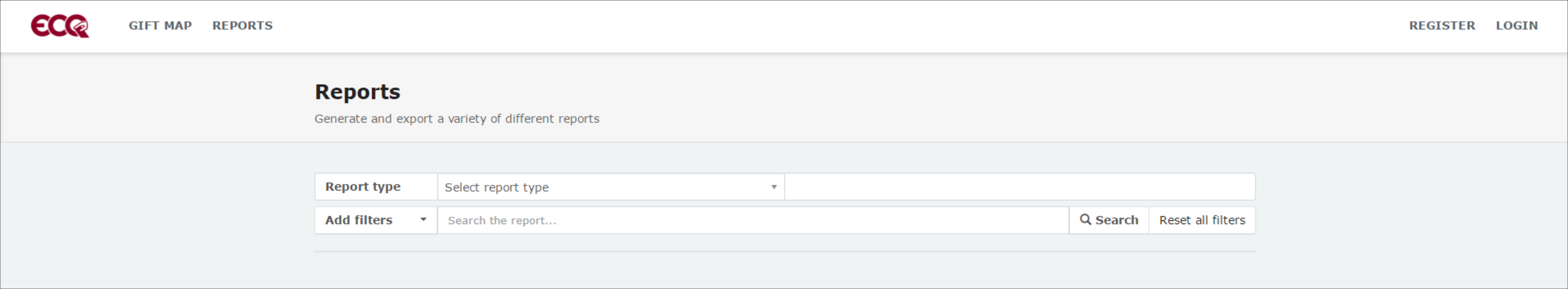Open the GIFT MAP page
The height and width of the screenshot is (289, 1568).
(160, 26)
